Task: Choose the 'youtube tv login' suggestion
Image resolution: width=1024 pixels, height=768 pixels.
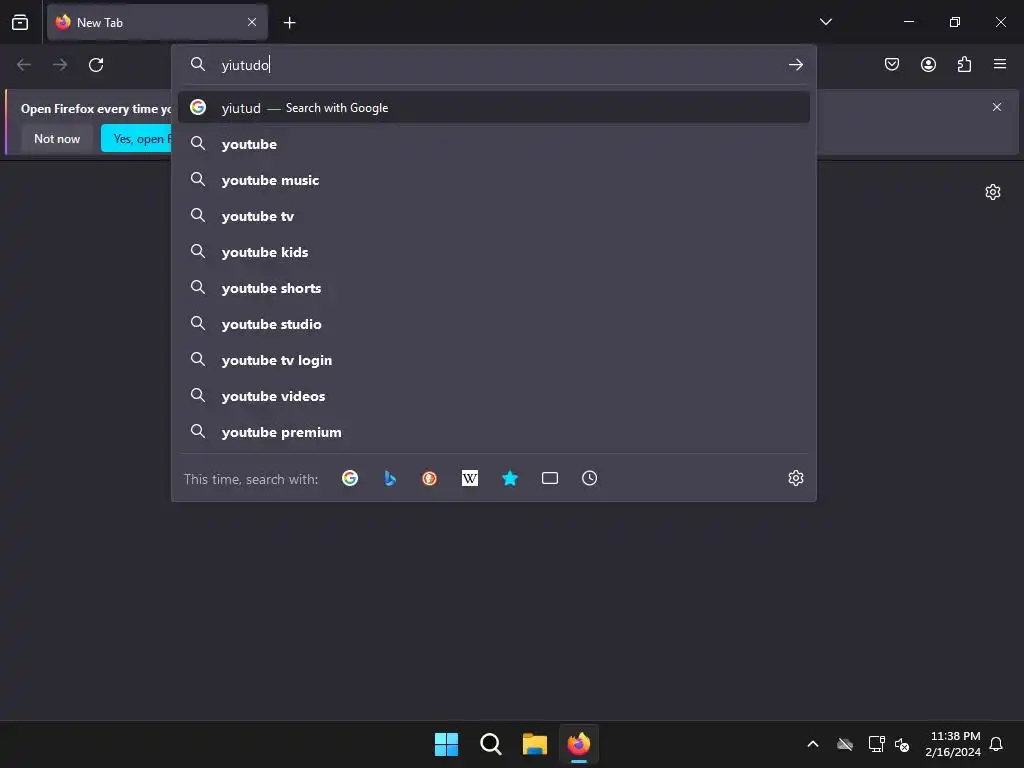Action: coord(494,360)
